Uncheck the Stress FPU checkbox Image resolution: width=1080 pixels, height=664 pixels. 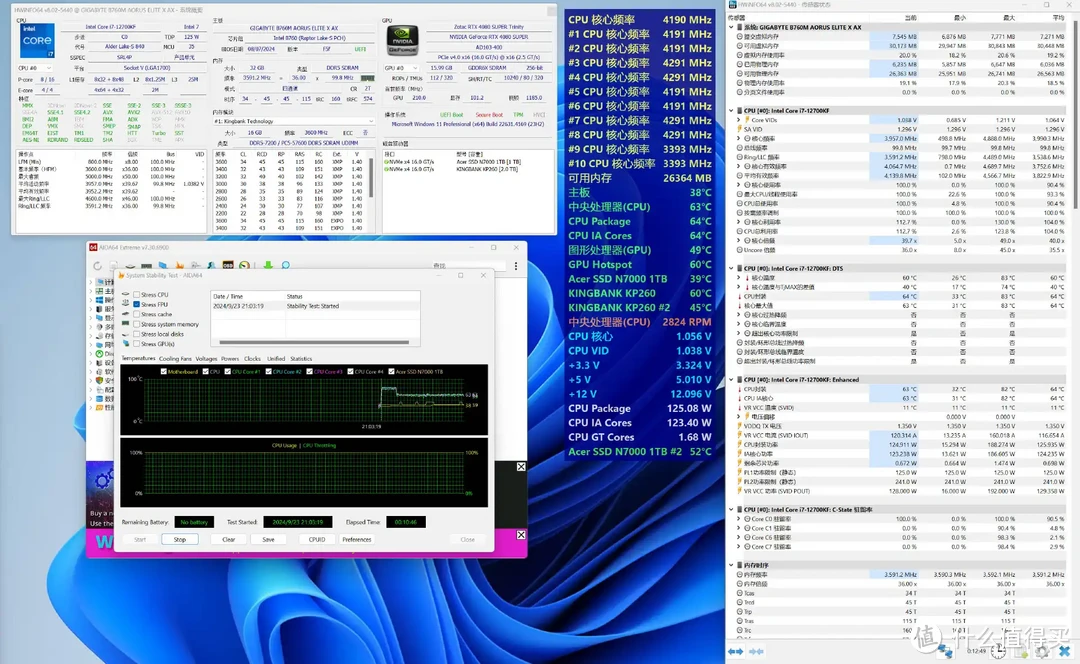[x=136, y=304]
